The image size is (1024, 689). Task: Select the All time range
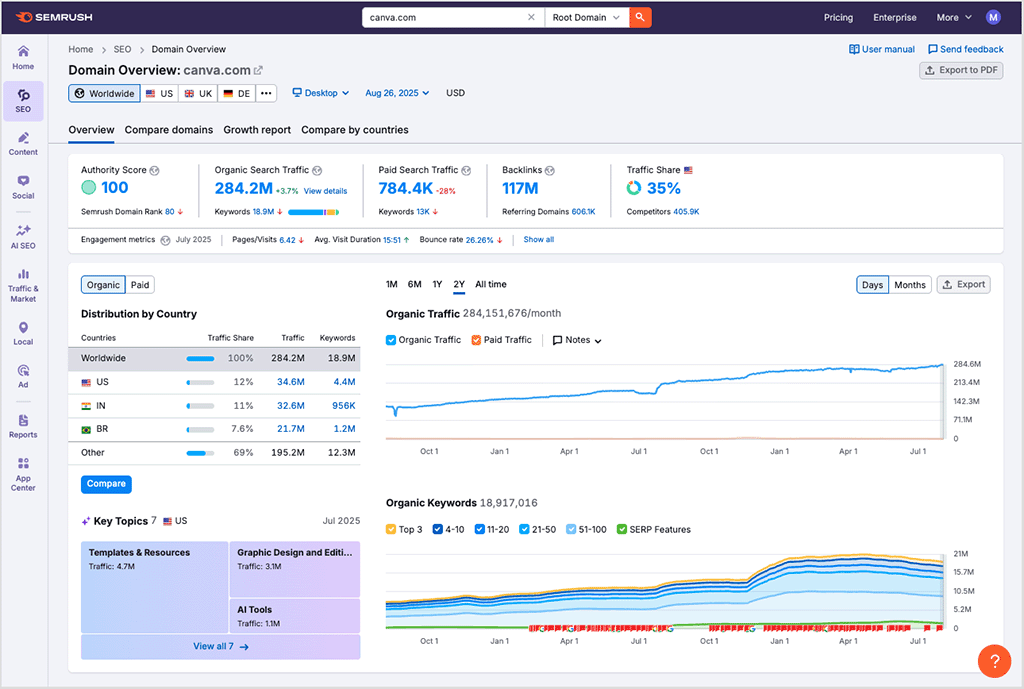coord(490,285)
